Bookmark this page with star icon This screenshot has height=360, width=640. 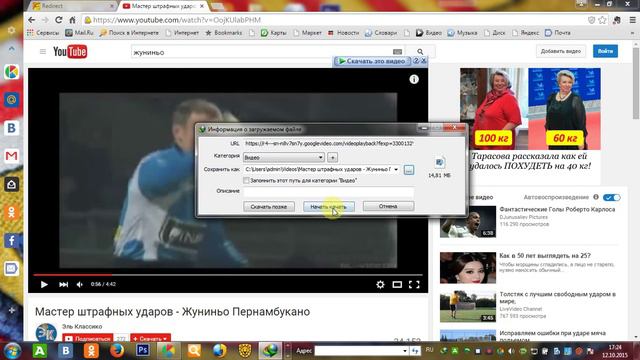click(x=602, y=20)
